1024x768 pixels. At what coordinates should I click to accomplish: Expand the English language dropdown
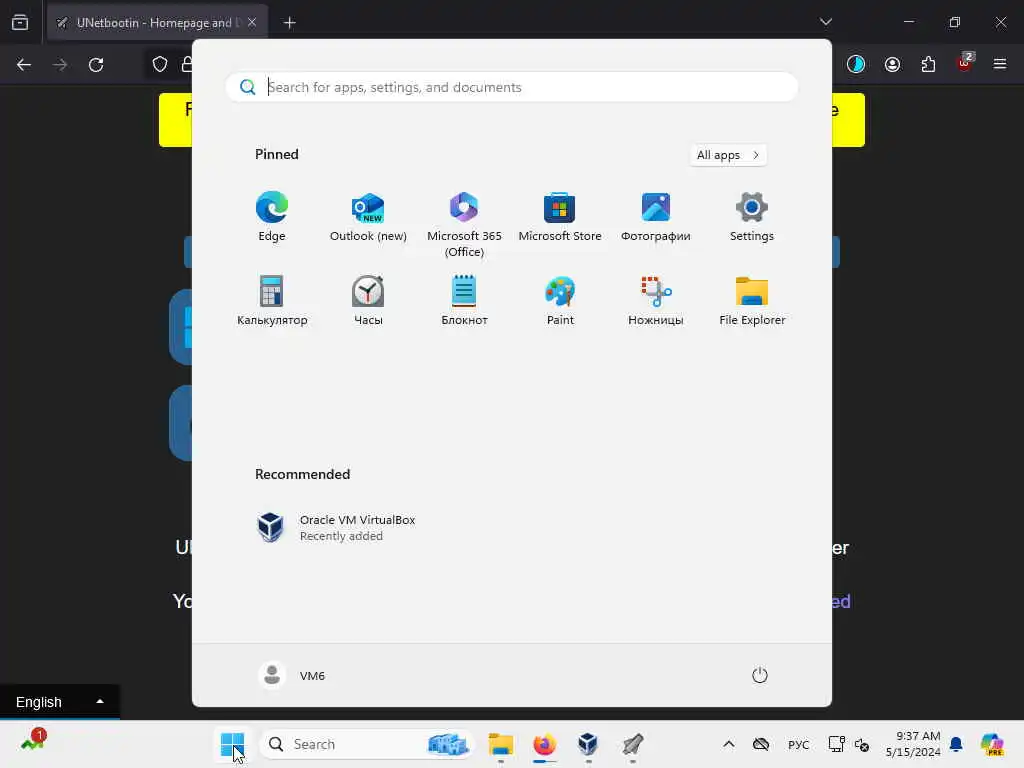pos(59,702)
